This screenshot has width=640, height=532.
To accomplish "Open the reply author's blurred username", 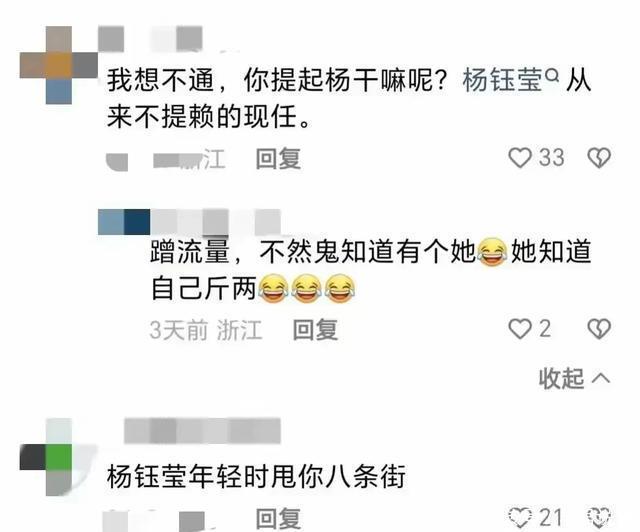I will pos(190,222).
